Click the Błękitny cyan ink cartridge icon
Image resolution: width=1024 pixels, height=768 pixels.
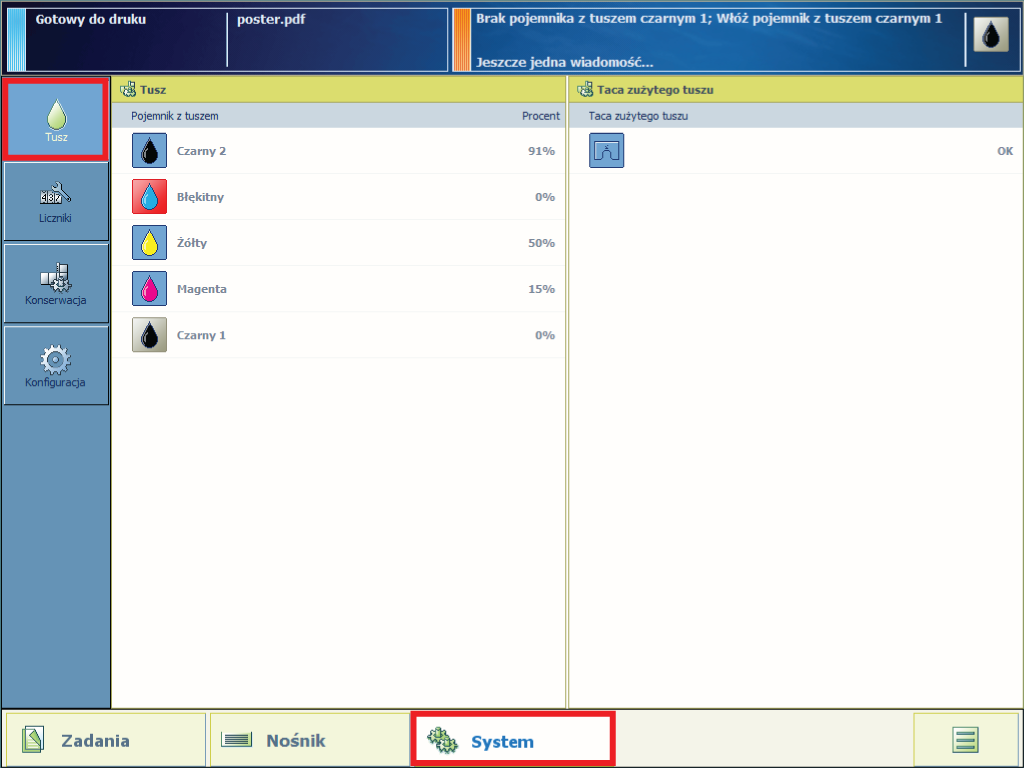(150, 197)
